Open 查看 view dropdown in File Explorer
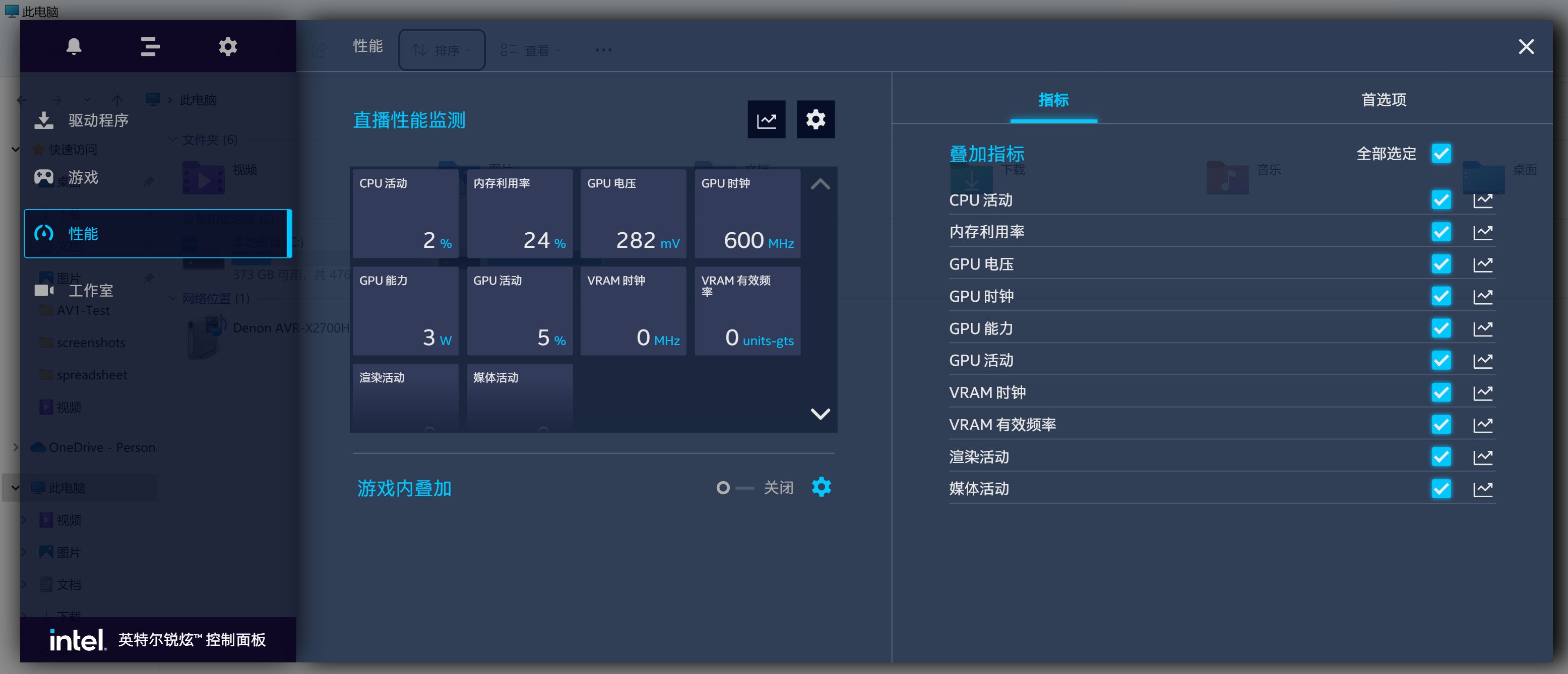 pos(531,50)
